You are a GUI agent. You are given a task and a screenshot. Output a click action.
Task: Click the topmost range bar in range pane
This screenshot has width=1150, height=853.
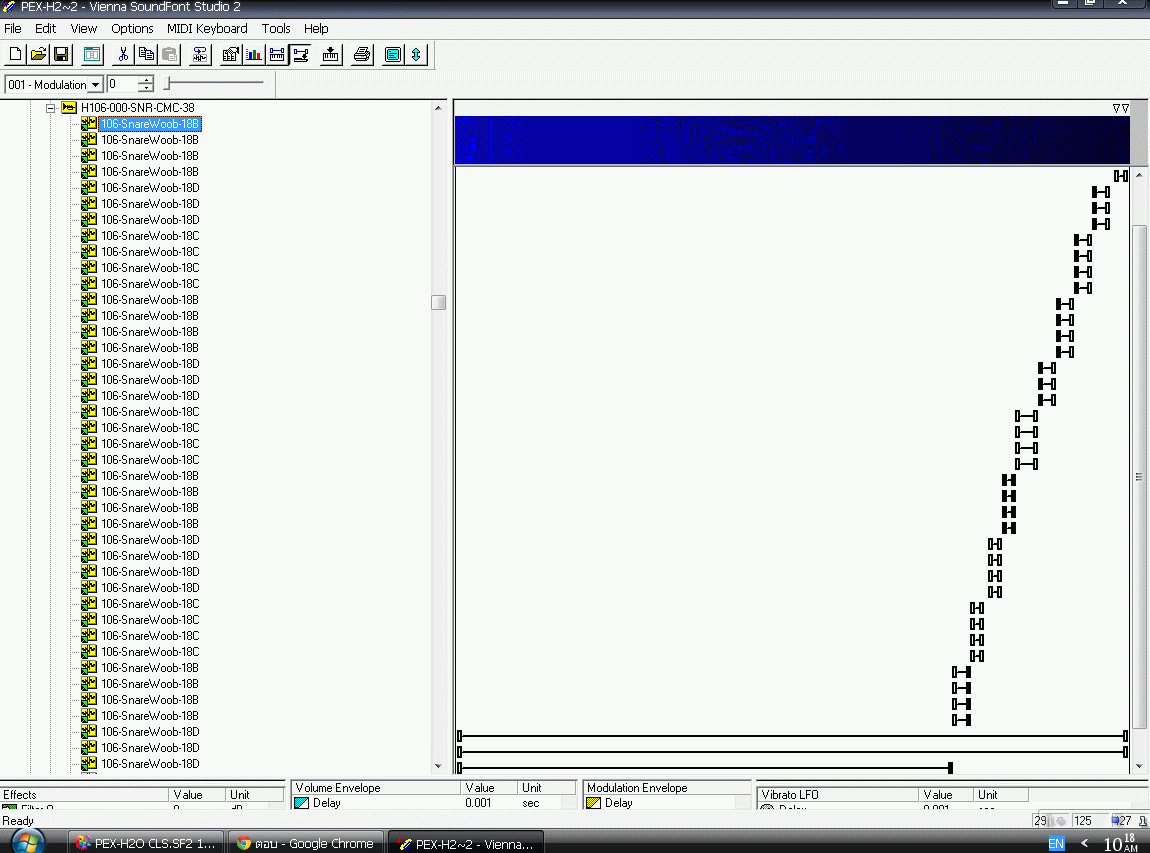point(1121,176)
